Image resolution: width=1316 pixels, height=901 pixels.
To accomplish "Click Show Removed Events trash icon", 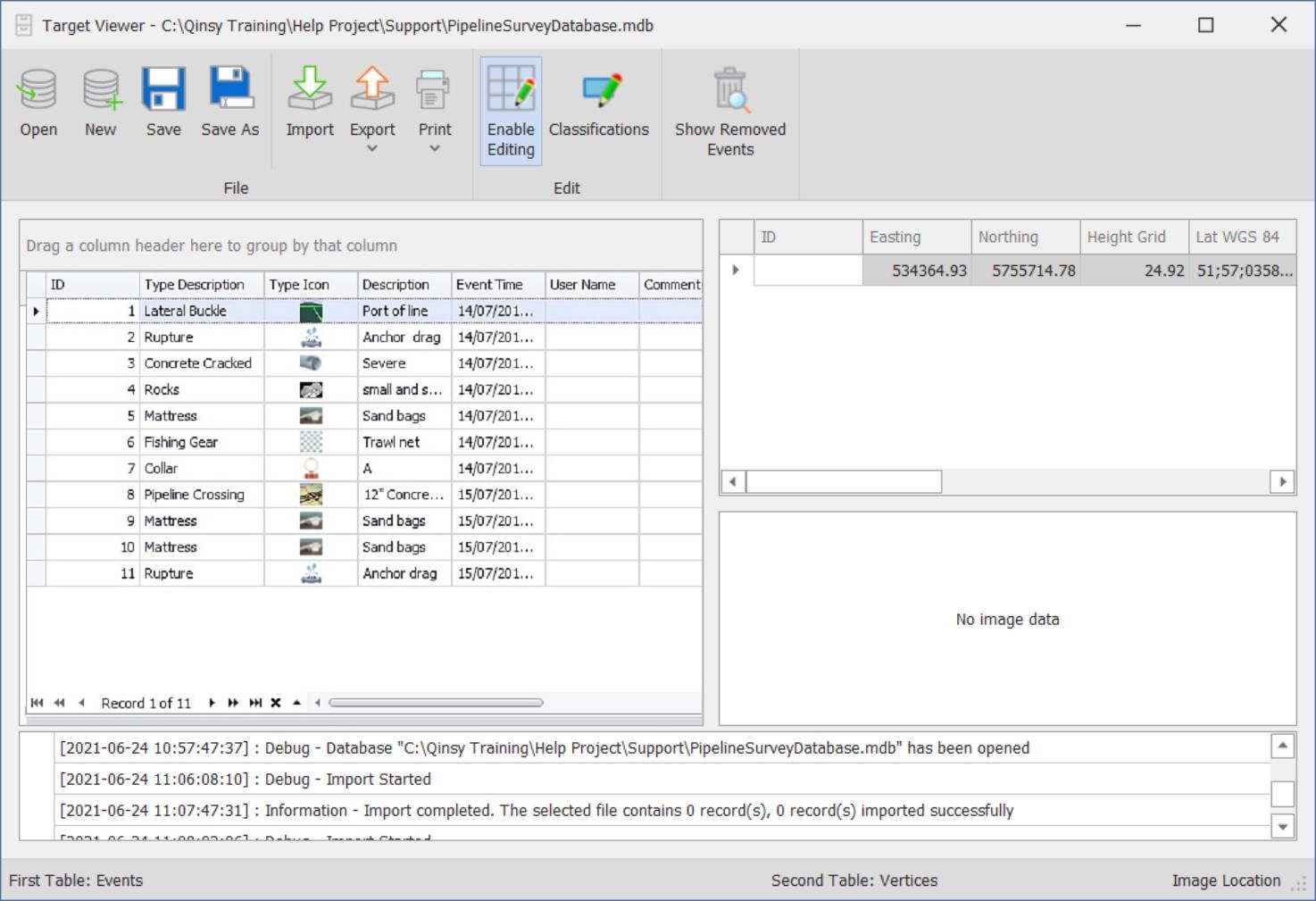I will tap(729, 91).
